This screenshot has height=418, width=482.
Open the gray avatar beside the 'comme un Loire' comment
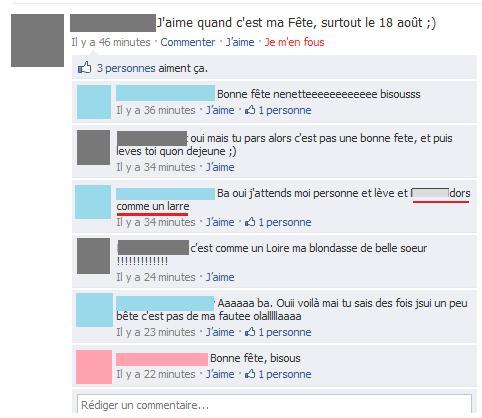point(93,256)
